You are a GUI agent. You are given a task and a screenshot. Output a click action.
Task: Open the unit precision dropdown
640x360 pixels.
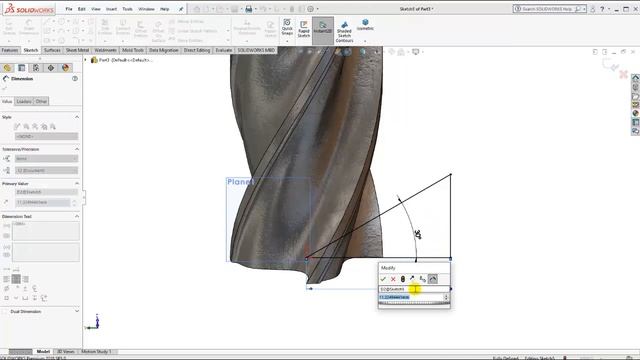pos(46,170)
